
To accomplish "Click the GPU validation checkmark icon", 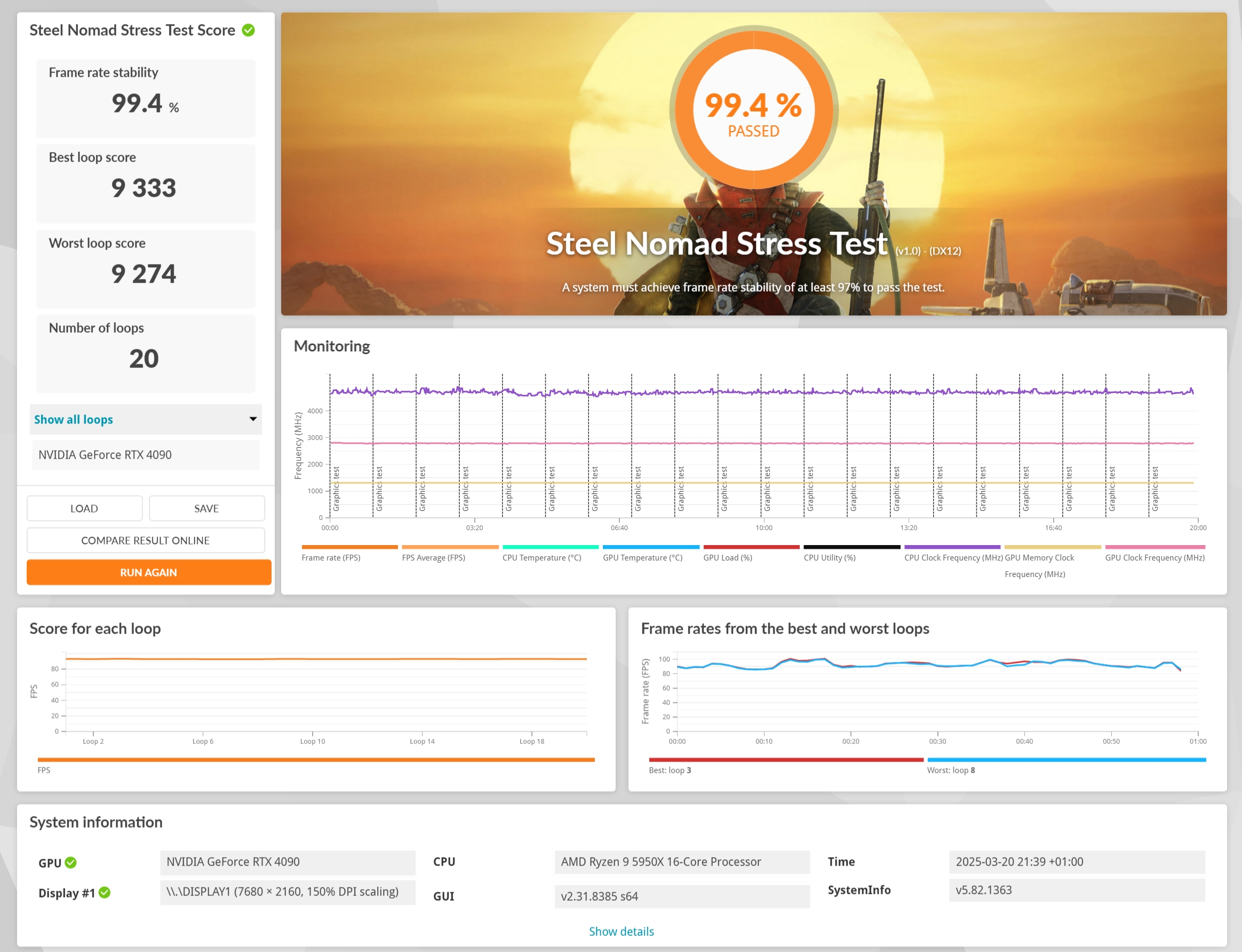I will (71, 862).
